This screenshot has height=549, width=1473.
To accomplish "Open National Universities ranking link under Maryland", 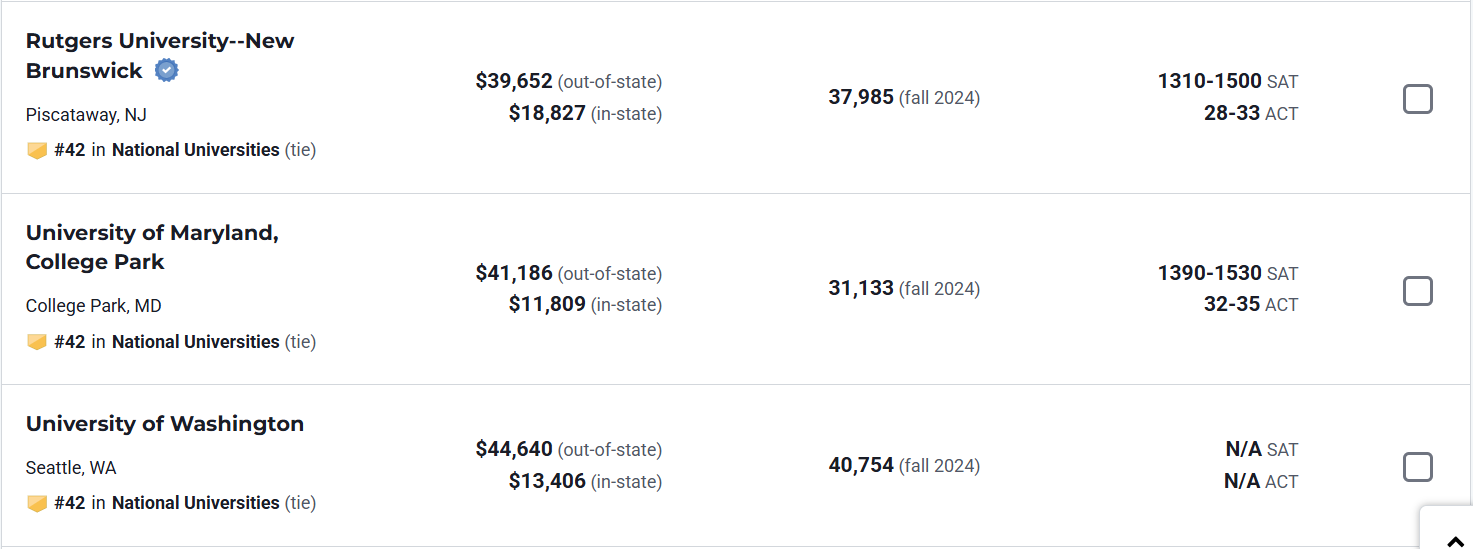I will pyautogui.click(x=195, y=342).
